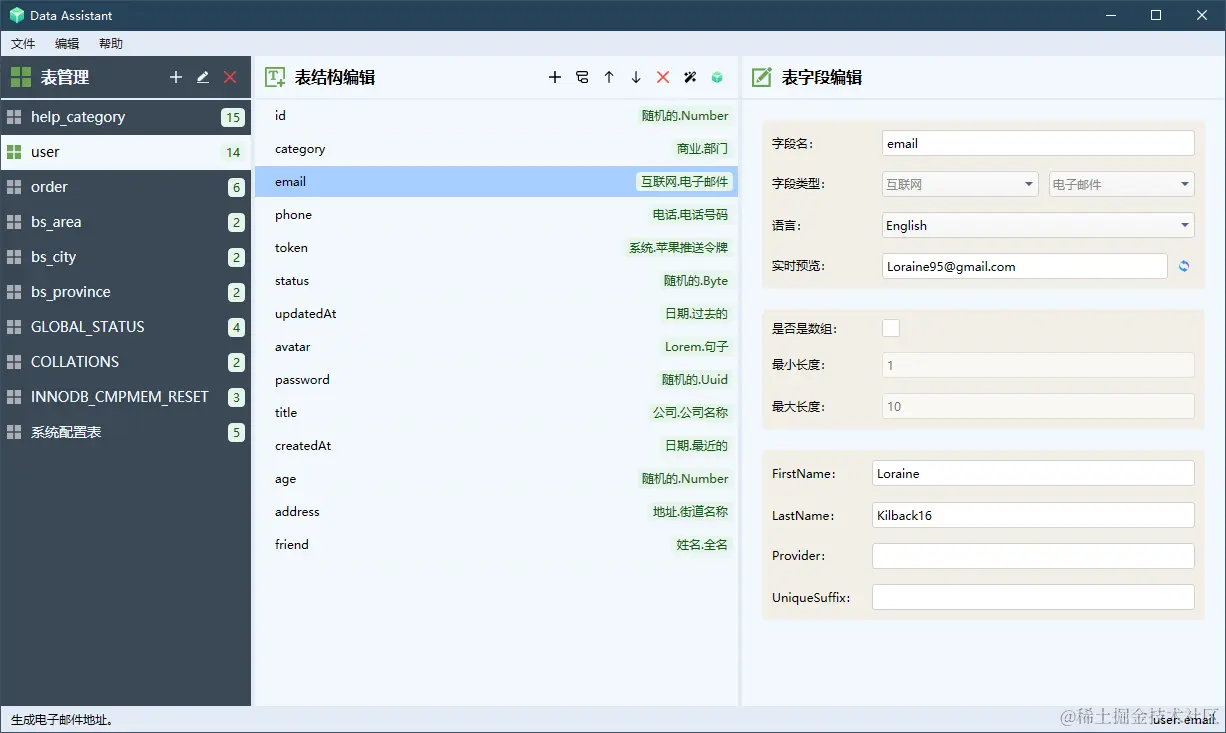This screenshot has height=733, width=1226.
Task: Click grid icon beside COLLATIONS
Action: (x=14, y=362)
